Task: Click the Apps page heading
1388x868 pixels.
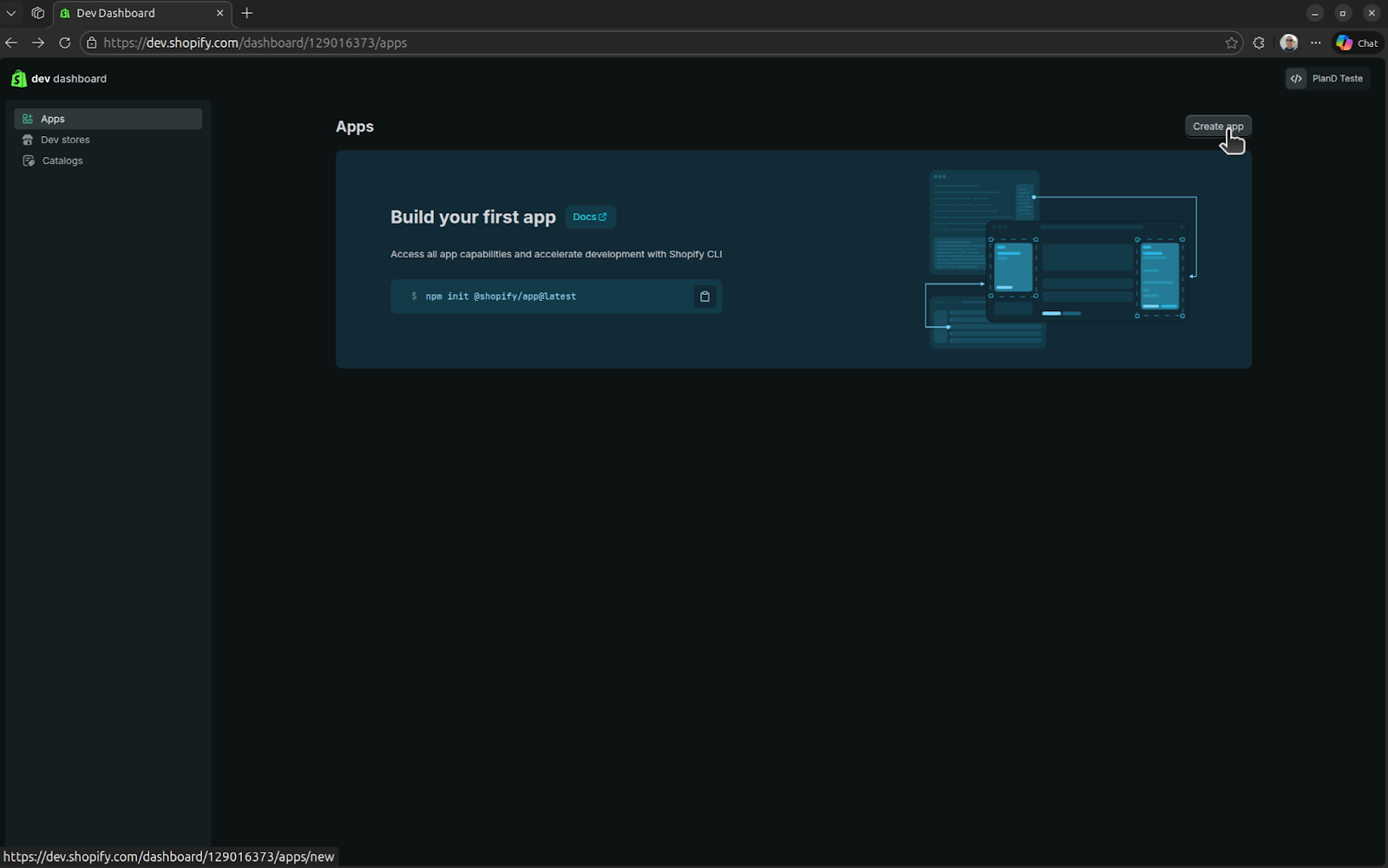Action: click(x=355, y=127)
